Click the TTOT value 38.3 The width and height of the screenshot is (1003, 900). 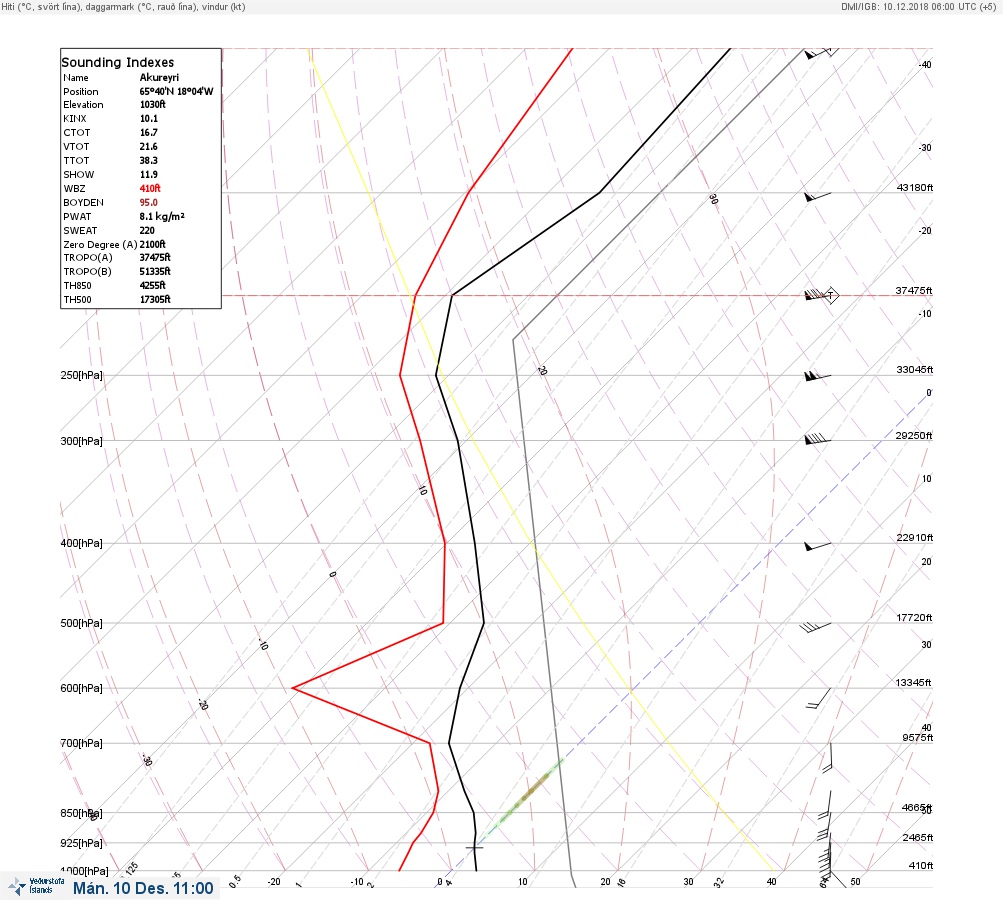[148, 161]
